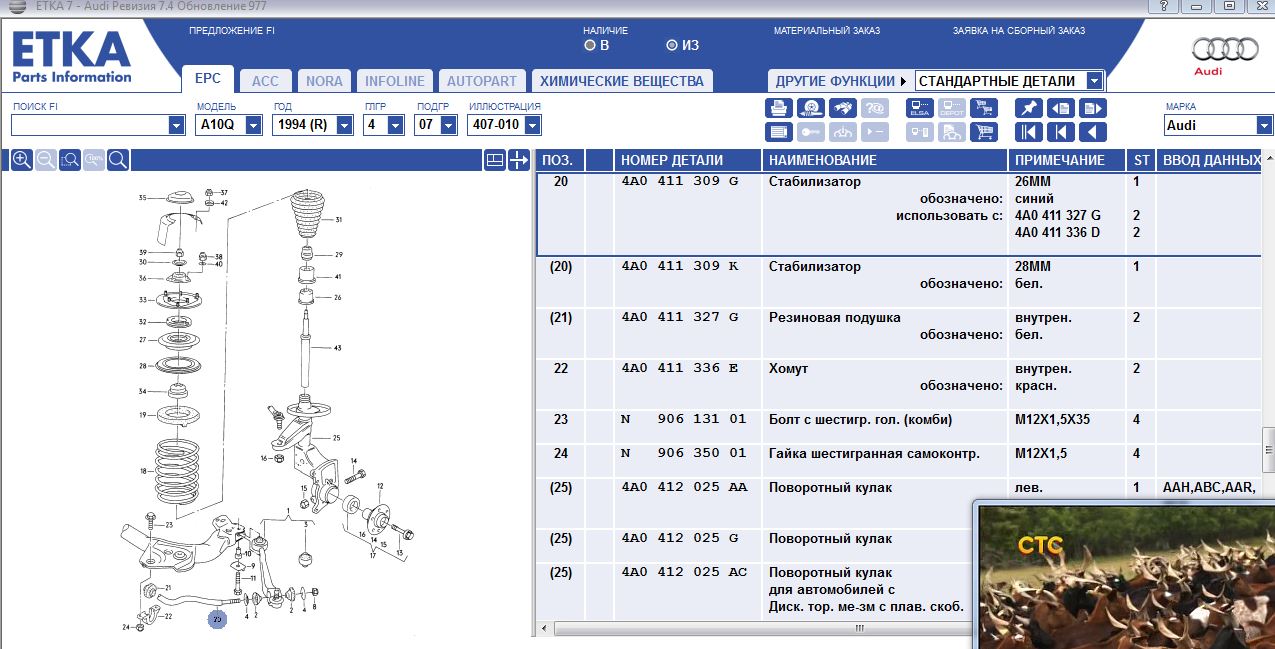Image resolution: width=1275 pixels, height=649 pixels.
Task: Launch the ELSA workshop info button
Action: [920, 108]
